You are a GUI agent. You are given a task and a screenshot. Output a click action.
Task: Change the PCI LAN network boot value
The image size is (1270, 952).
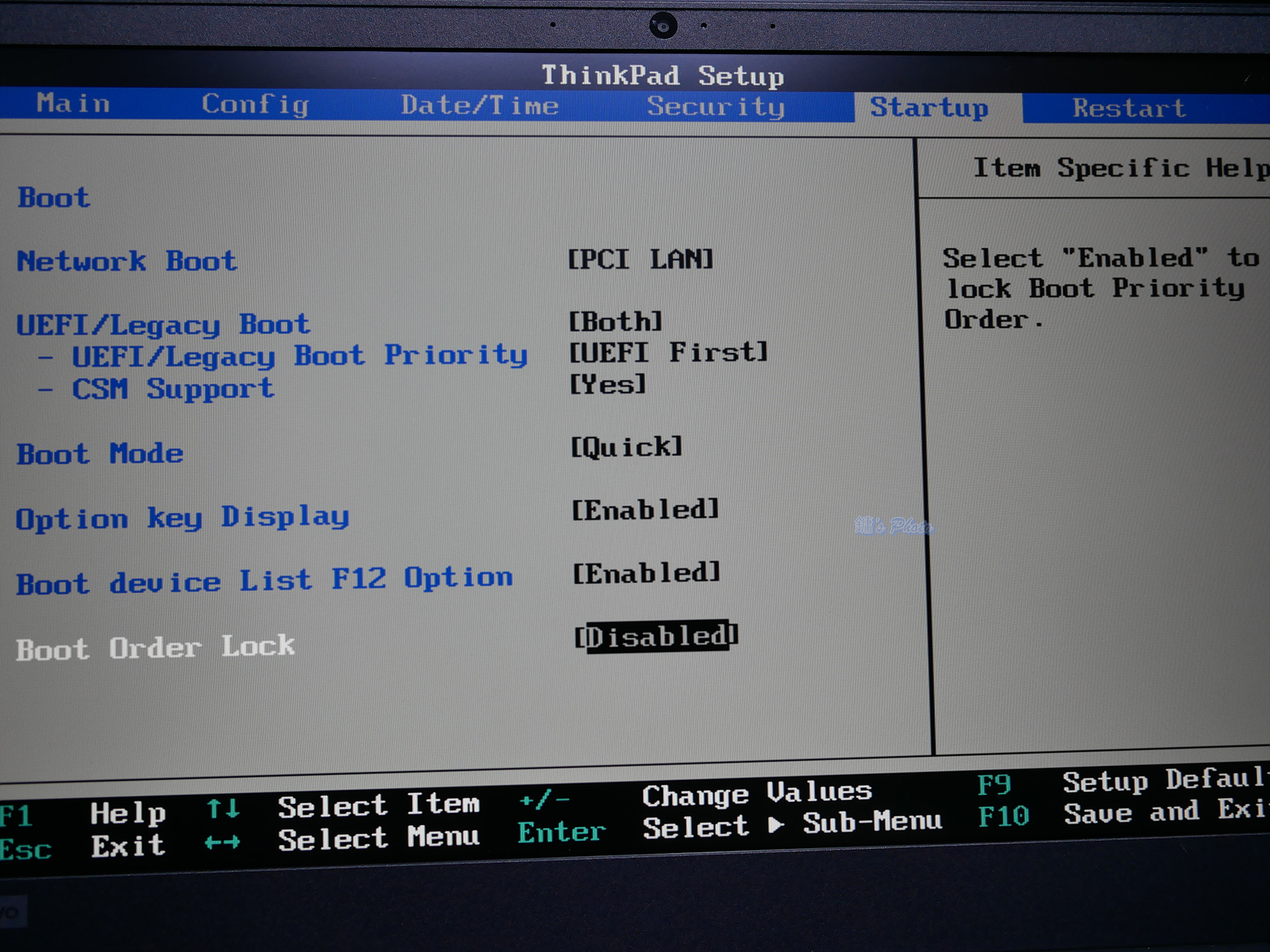click(x=640, y=259)
